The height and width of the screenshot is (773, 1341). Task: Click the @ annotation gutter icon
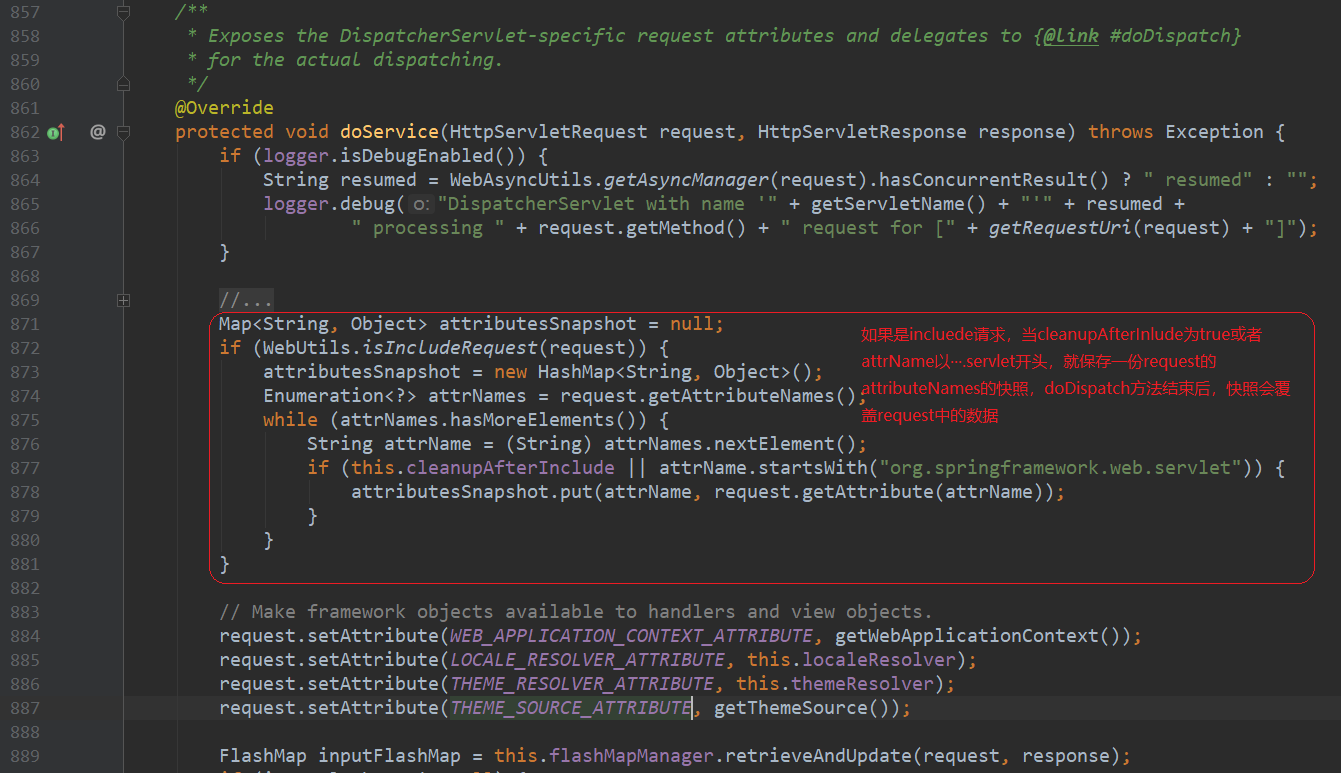(97, 132)
